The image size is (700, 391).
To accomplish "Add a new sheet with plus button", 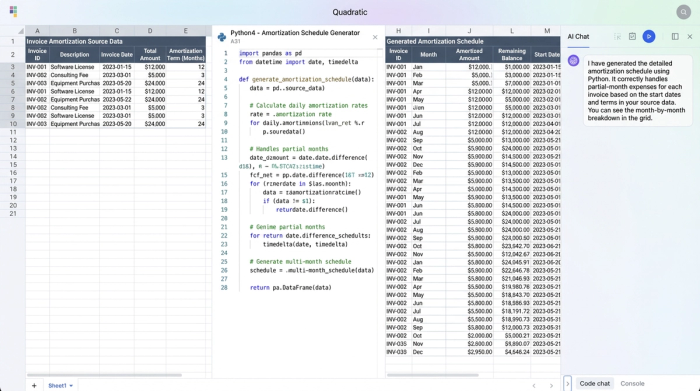I will pyautogui.click(x=34, y=385).
